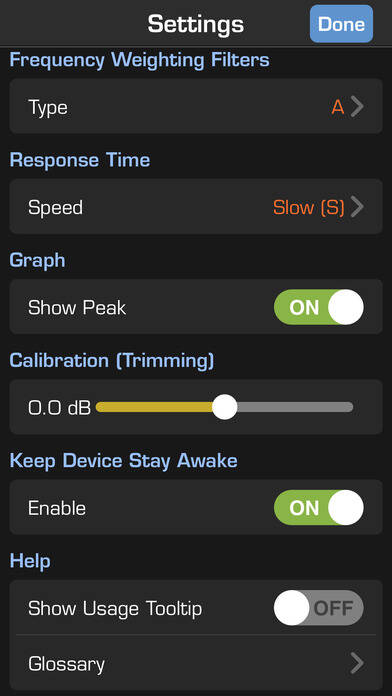Tap the Done button
The width and height of the screenshot is (392, 696).
(x=341, y=24)
